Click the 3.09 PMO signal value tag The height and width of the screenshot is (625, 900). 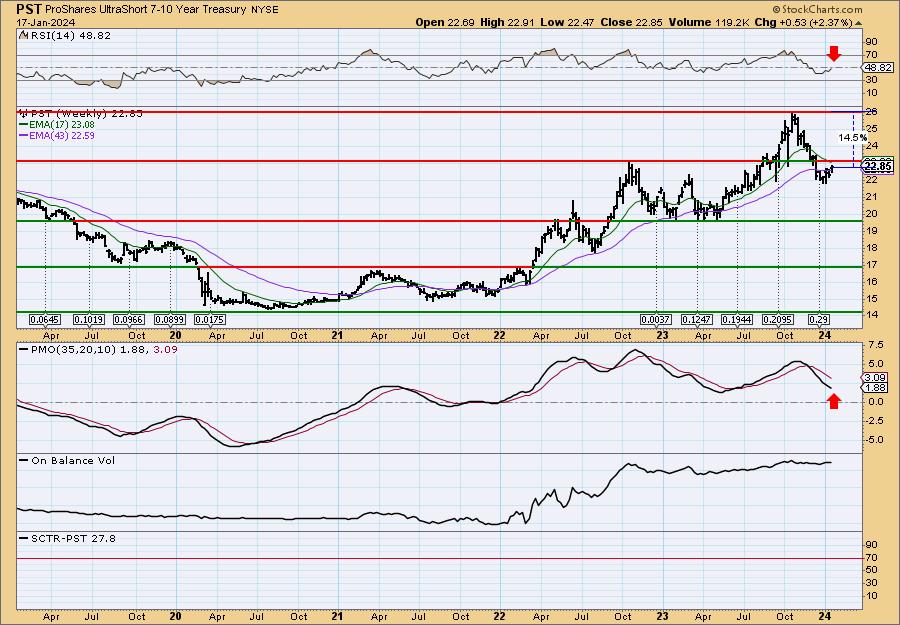coord(873,378)
